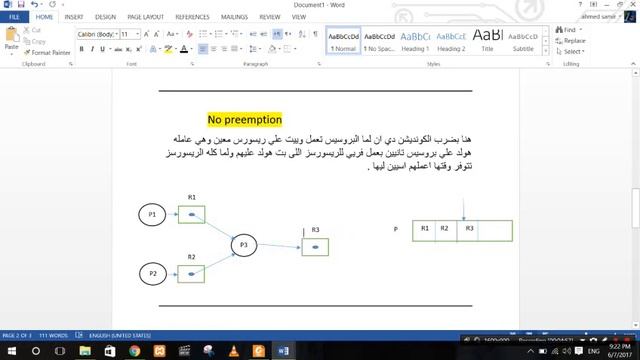Apply paragraph Shading fill color

tap(272, 49)
